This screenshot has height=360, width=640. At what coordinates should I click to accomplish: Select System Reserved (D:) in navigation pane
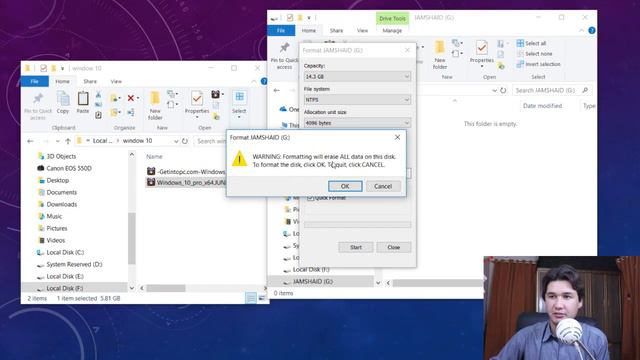click(69, 264)
